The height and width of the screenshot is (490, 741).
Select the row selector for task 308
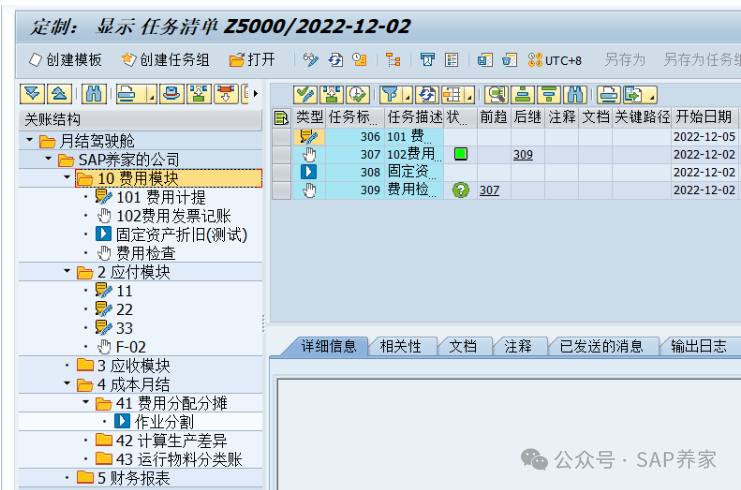(x=281, y=172)
